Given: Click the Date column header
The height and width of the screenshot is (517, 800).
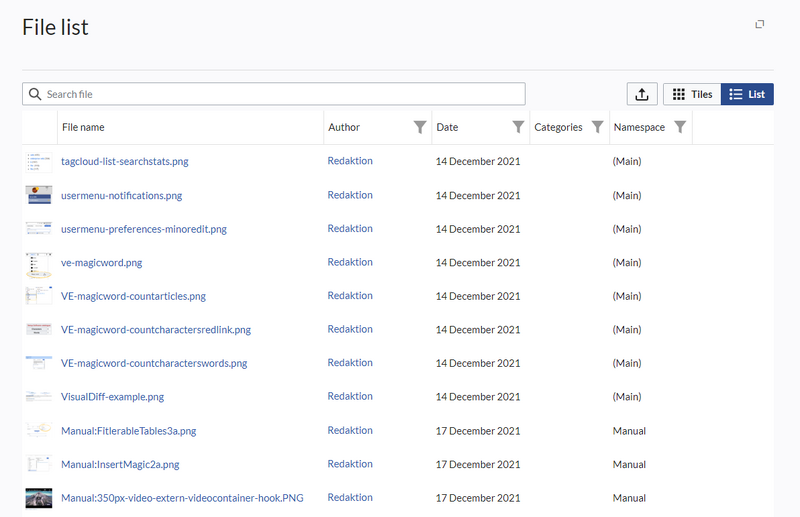Looking at the screenshot, I should [x=447, y=127].
